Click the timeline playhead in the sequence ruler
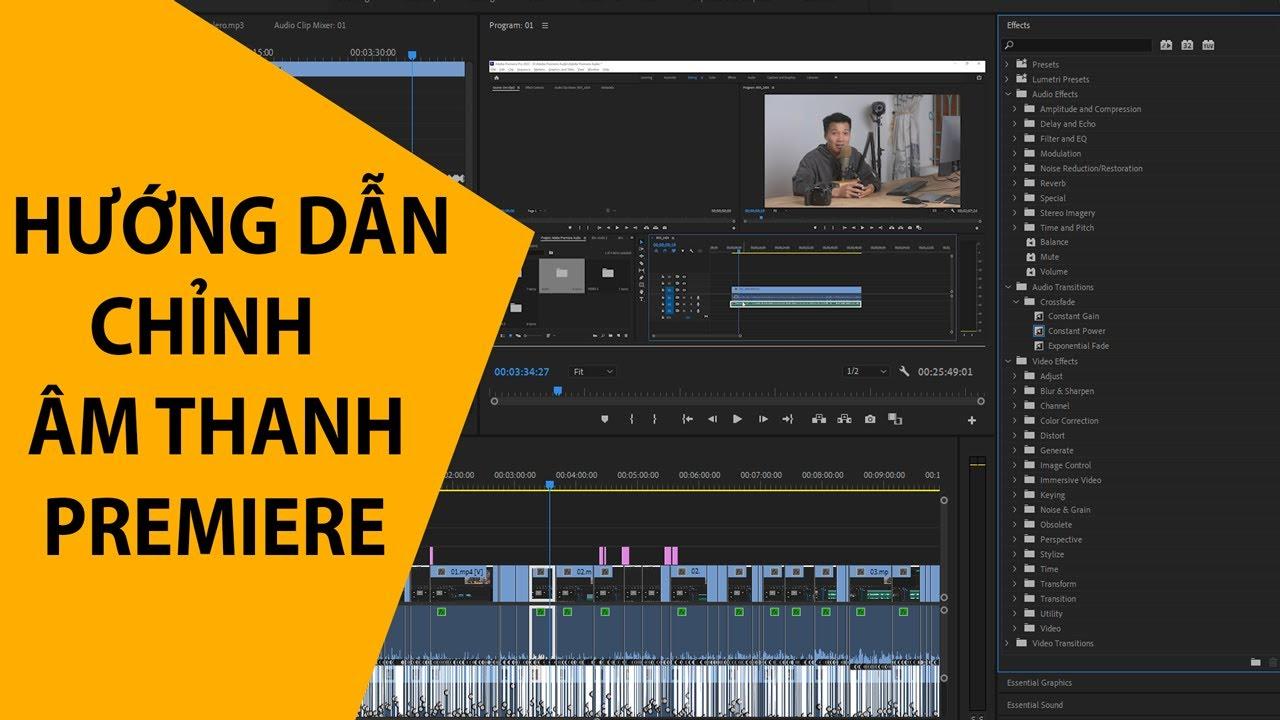Image resolution: width=1280 pixels, height=720 pixels. point(549,485)
